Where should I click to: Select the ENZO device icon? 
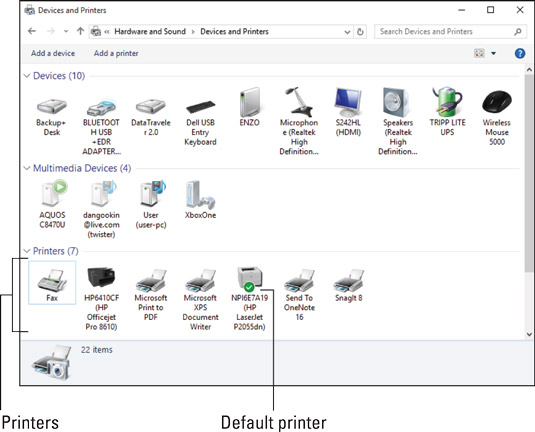(x=249, y=102)
